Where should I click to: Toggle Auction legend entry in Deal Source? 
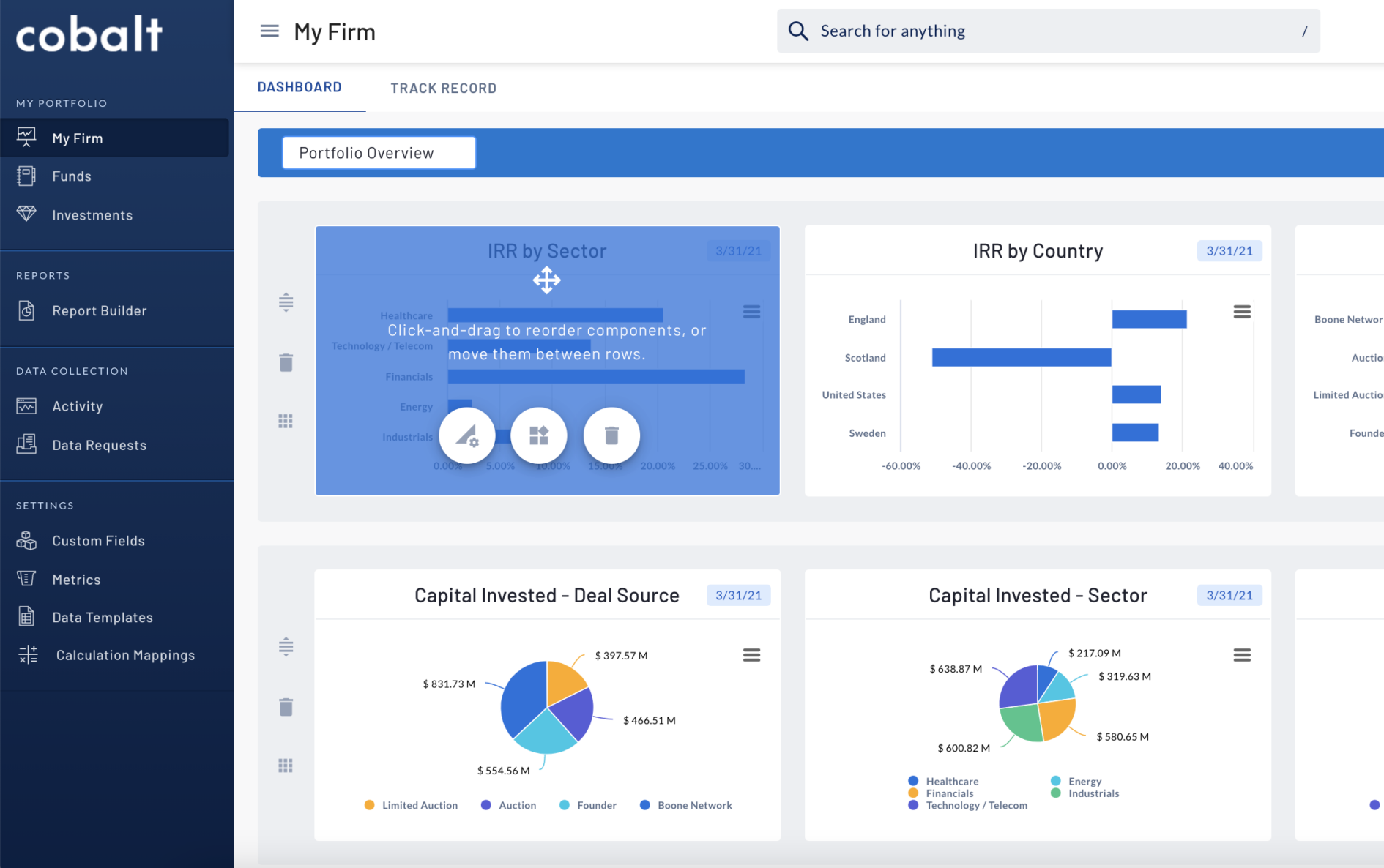pos(509,805)
